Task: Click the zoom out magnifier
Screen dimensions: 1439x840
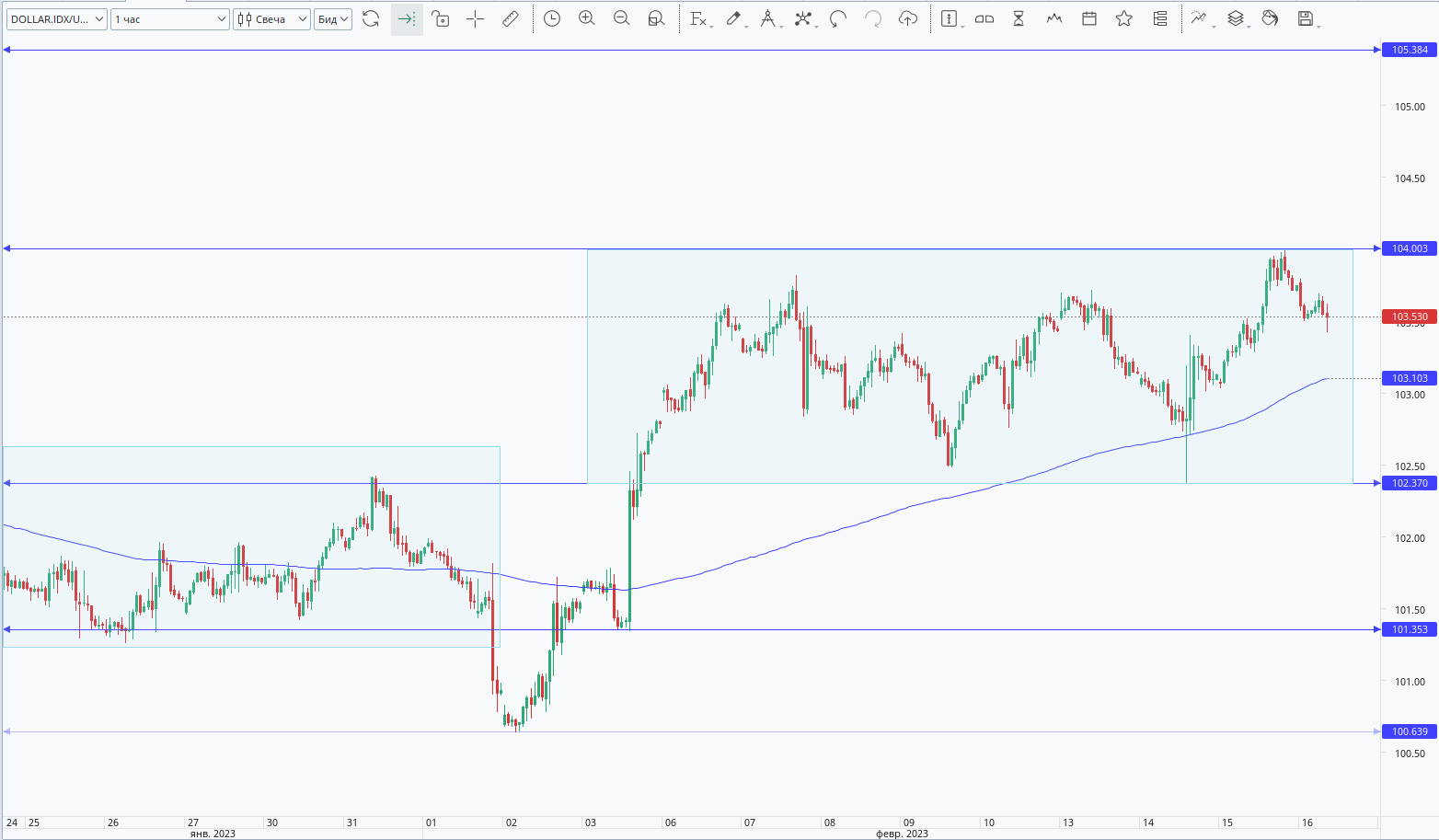Action: 621,18
